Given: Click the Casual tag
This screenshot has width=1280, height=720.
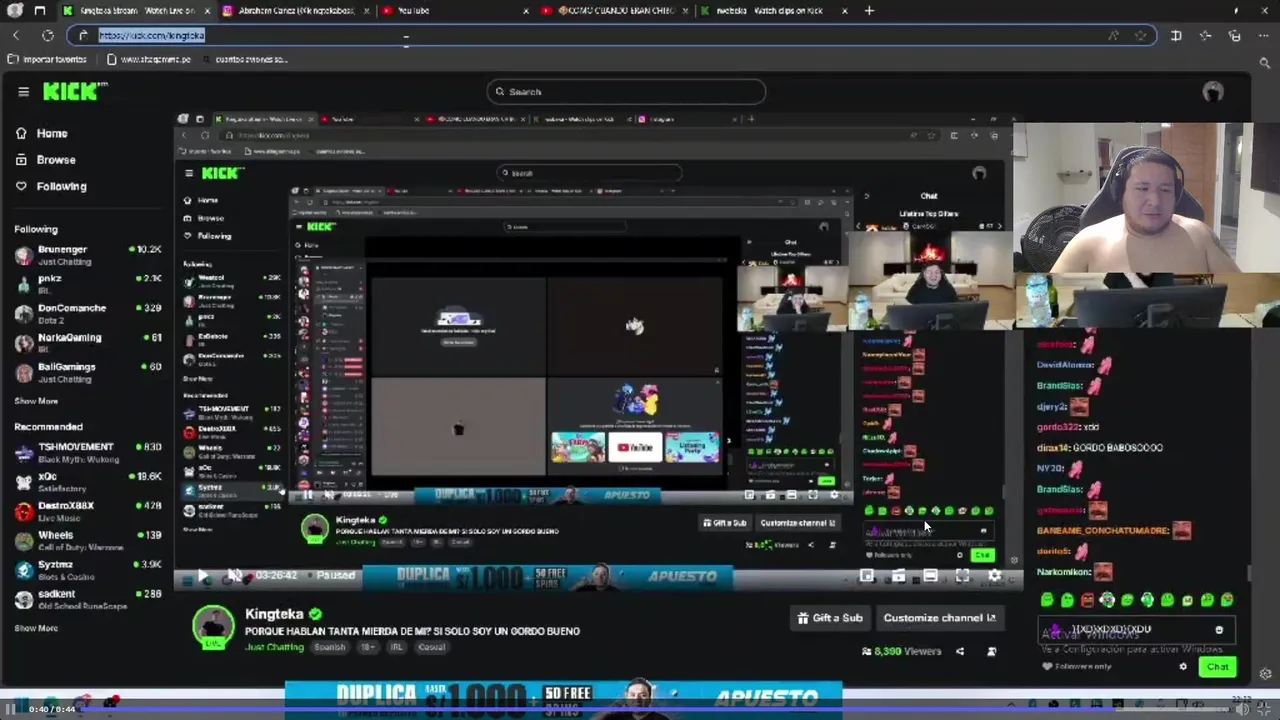Looking at the screenshot, I should click(x=432, y=647).
